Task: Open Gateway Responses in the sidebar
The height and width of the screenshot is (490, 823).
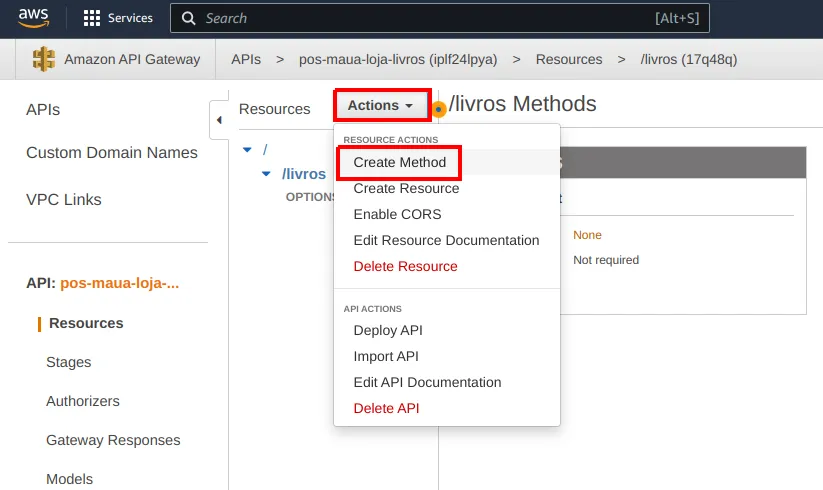Action: pos(113,440)
